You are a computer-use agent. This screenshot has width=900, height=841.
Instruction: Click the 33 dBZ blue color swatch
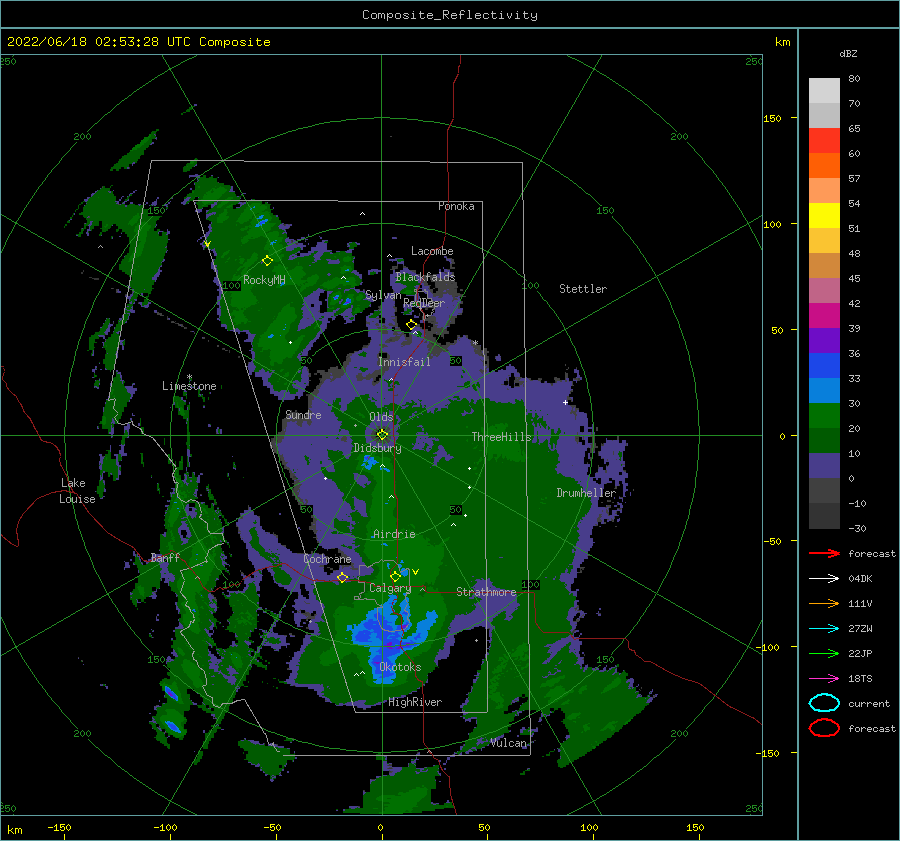click(824, 390)
